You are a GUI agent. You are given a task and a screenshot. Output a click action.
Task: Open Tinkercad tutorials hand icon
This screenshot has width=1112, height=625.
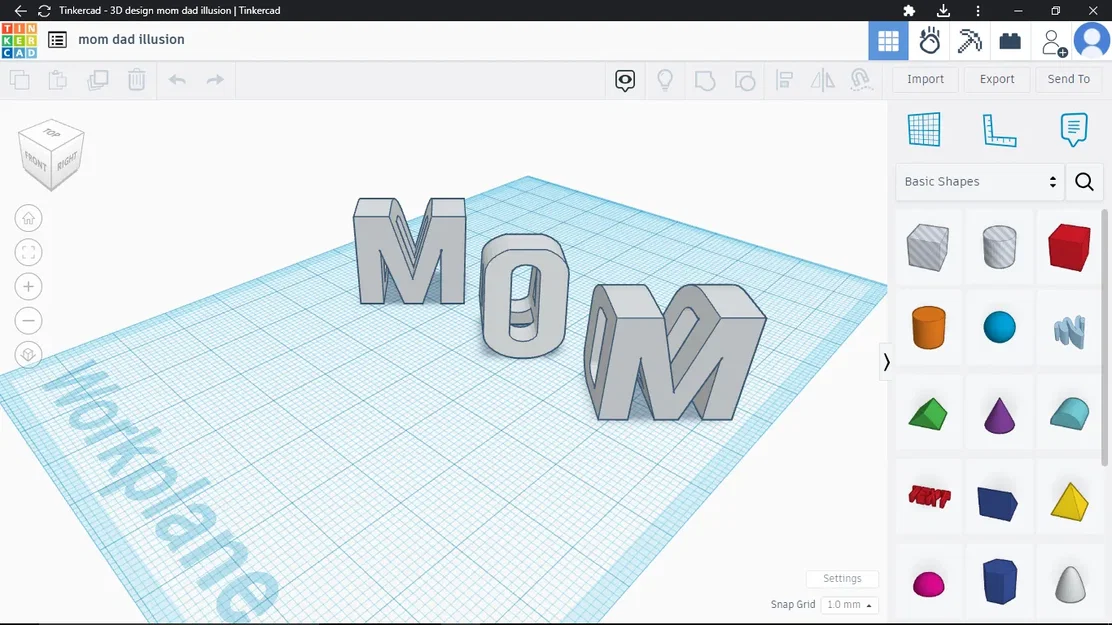pyautogui.click(x=929, y=40)
